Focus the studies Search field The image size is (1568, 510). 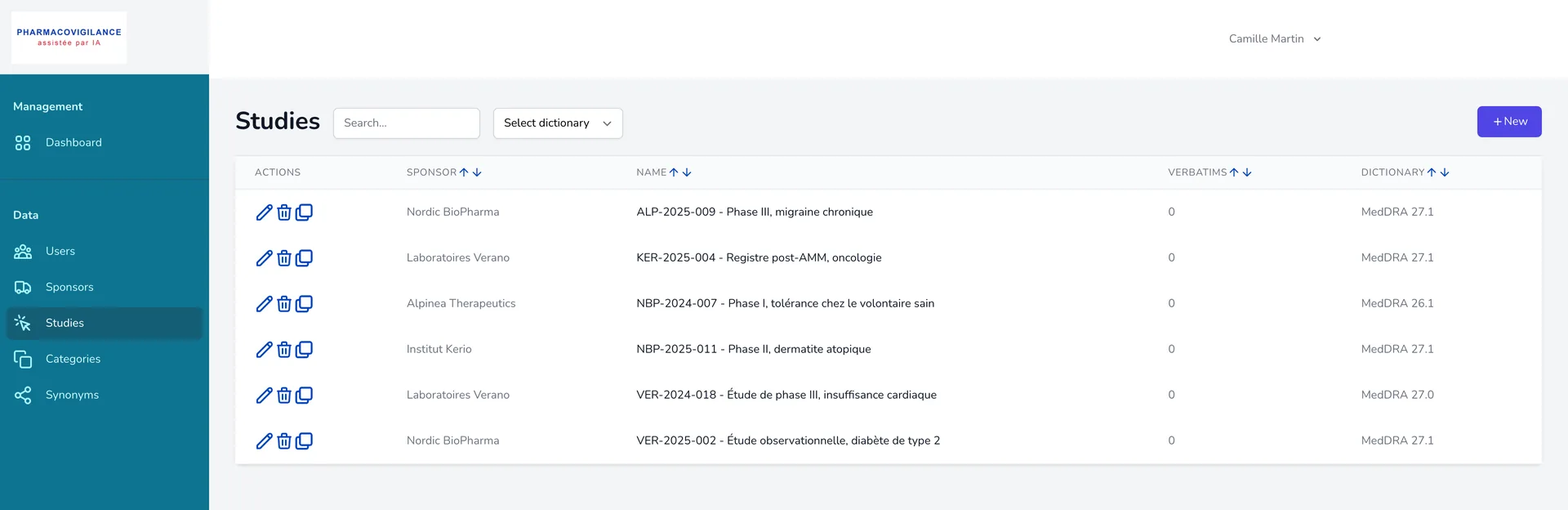(407, 123)
